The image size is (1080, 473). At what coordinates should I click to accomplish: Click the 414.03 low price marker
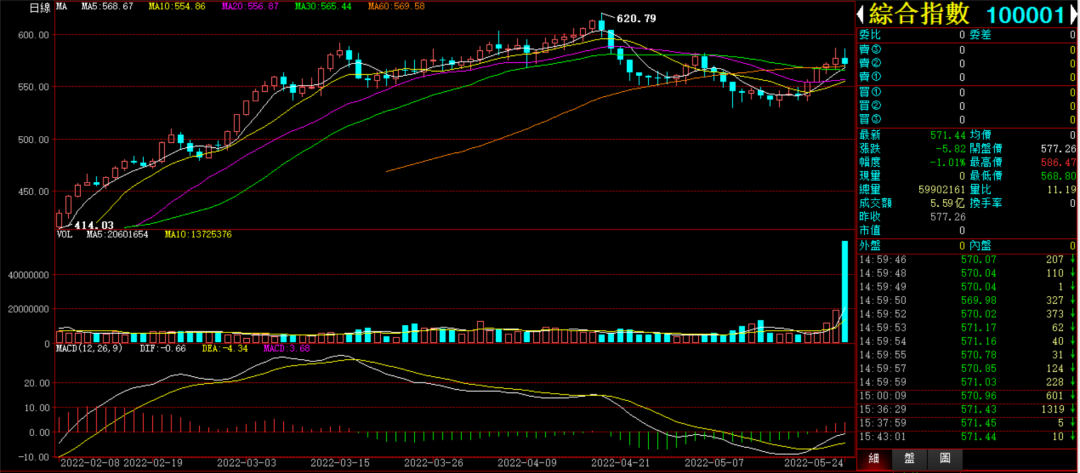tap(94, 225)
